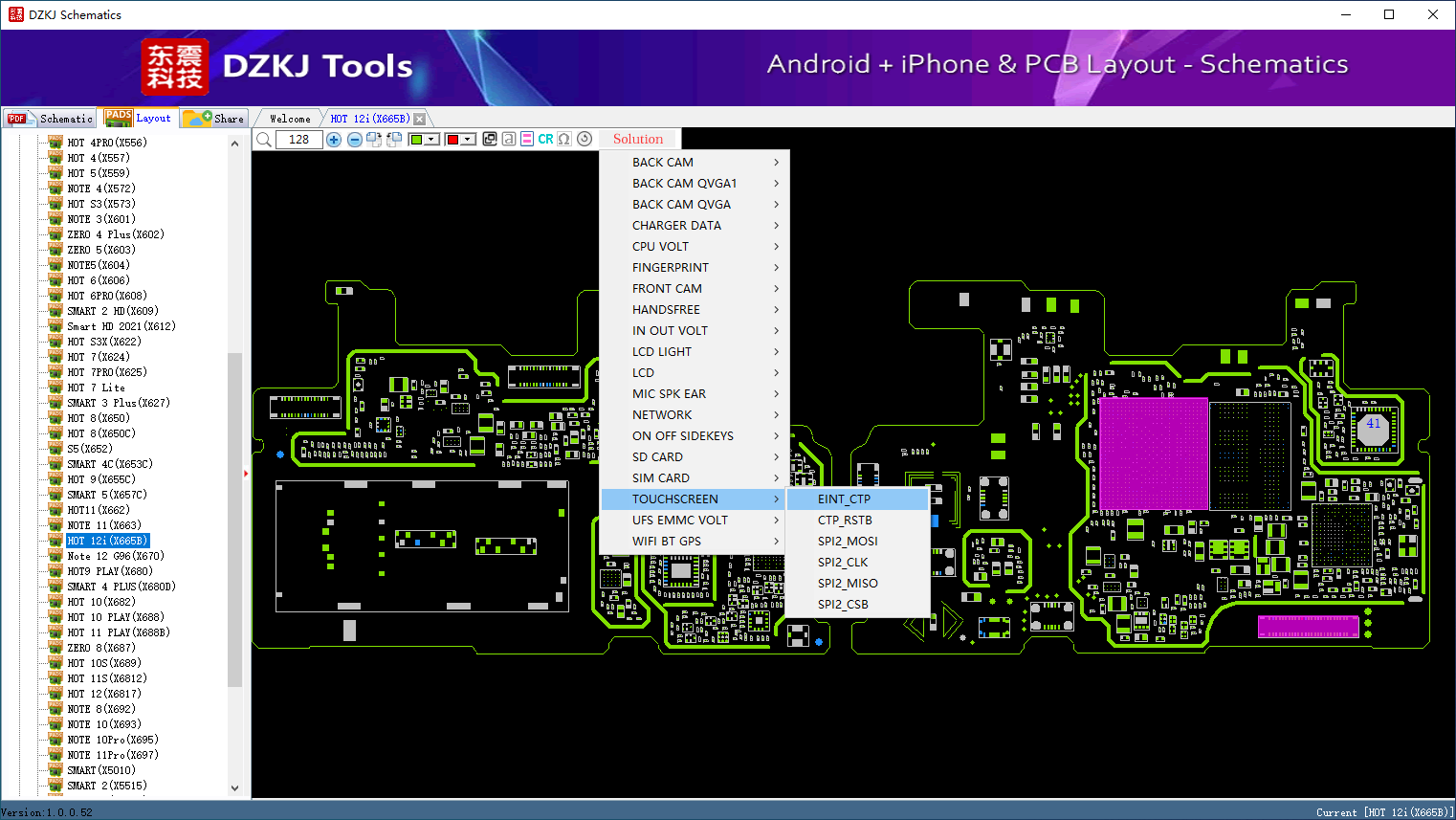
Task: Click the letter 'a' text icon
Action: 509,140
